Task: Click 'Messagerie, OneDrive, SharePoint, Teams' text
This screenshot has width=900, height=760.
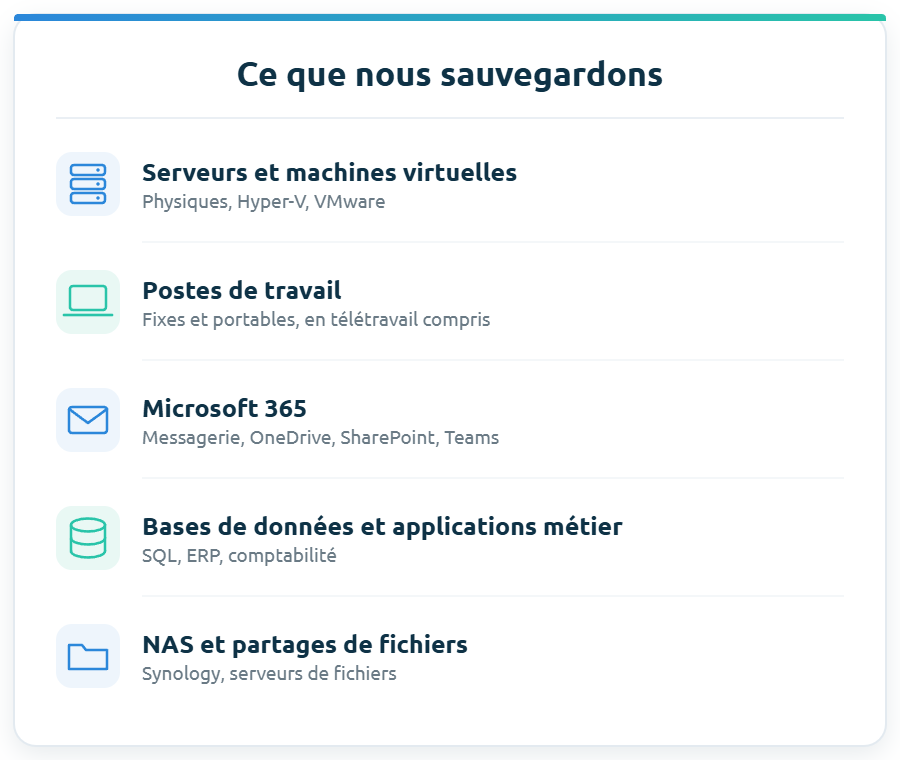Action: pos(320,438)
